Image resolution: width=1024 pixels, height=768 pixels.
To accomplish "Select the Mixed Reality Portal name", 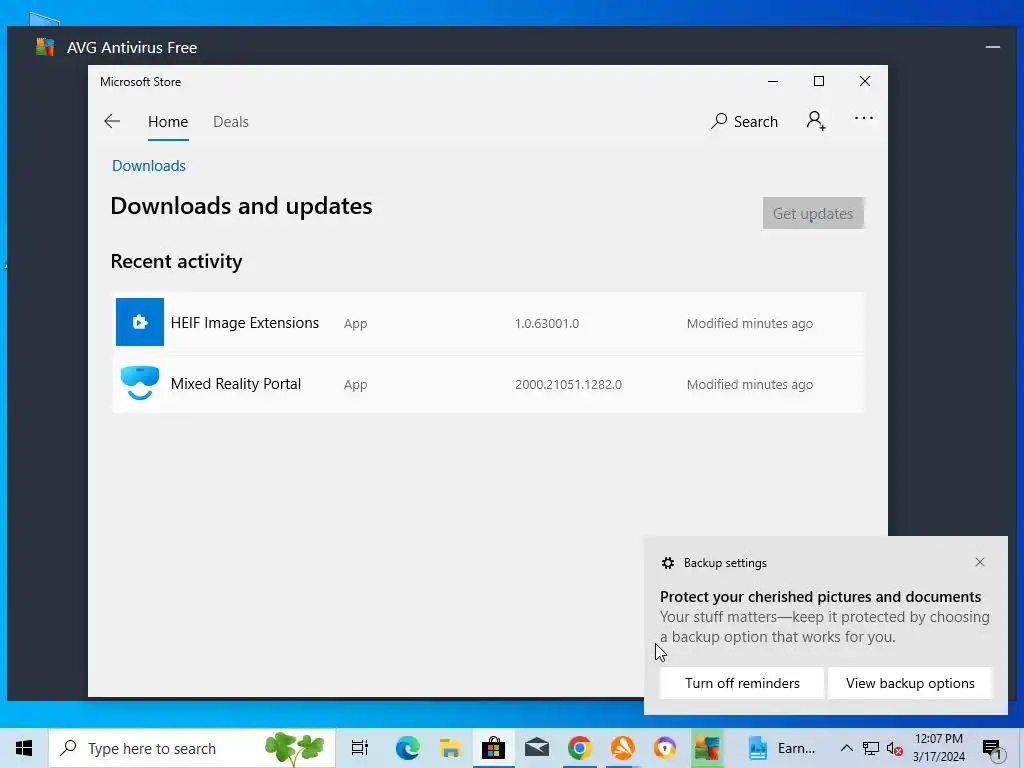I will (236, 384).
